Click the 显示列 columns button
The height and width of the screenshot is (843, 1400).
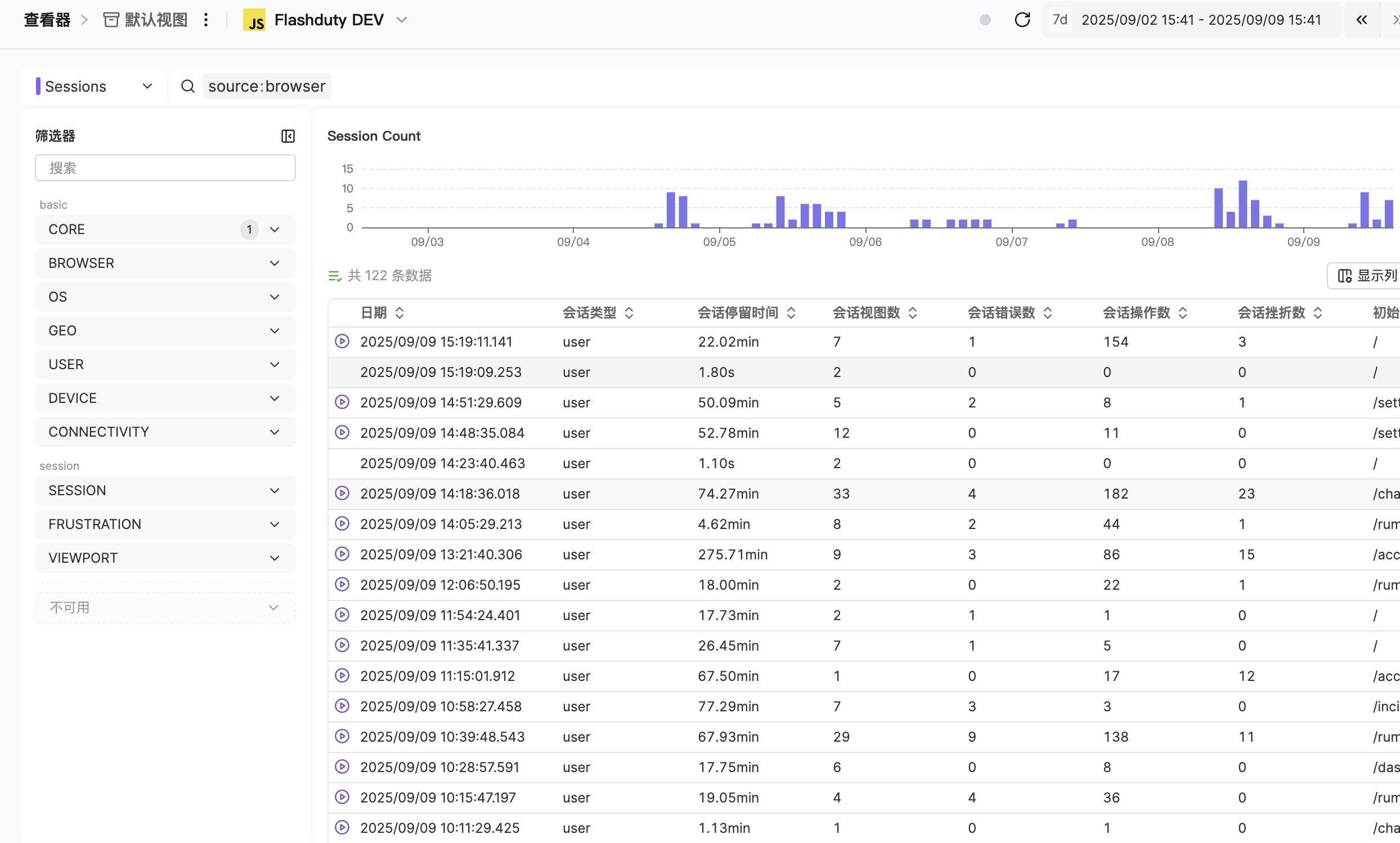[x=1365, y=276]
